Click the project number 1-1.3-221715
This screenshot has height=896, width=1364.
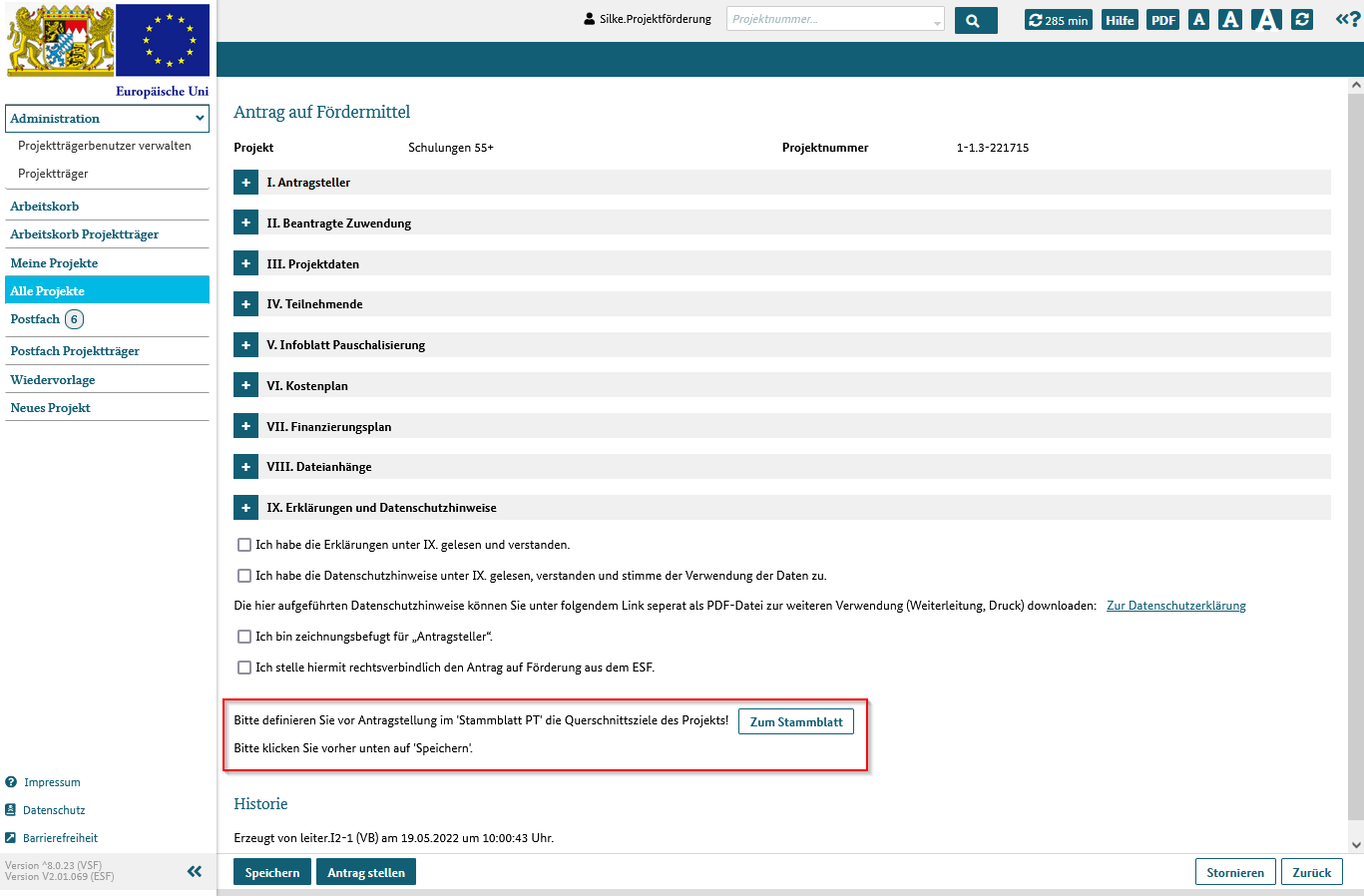coord(993,148)
